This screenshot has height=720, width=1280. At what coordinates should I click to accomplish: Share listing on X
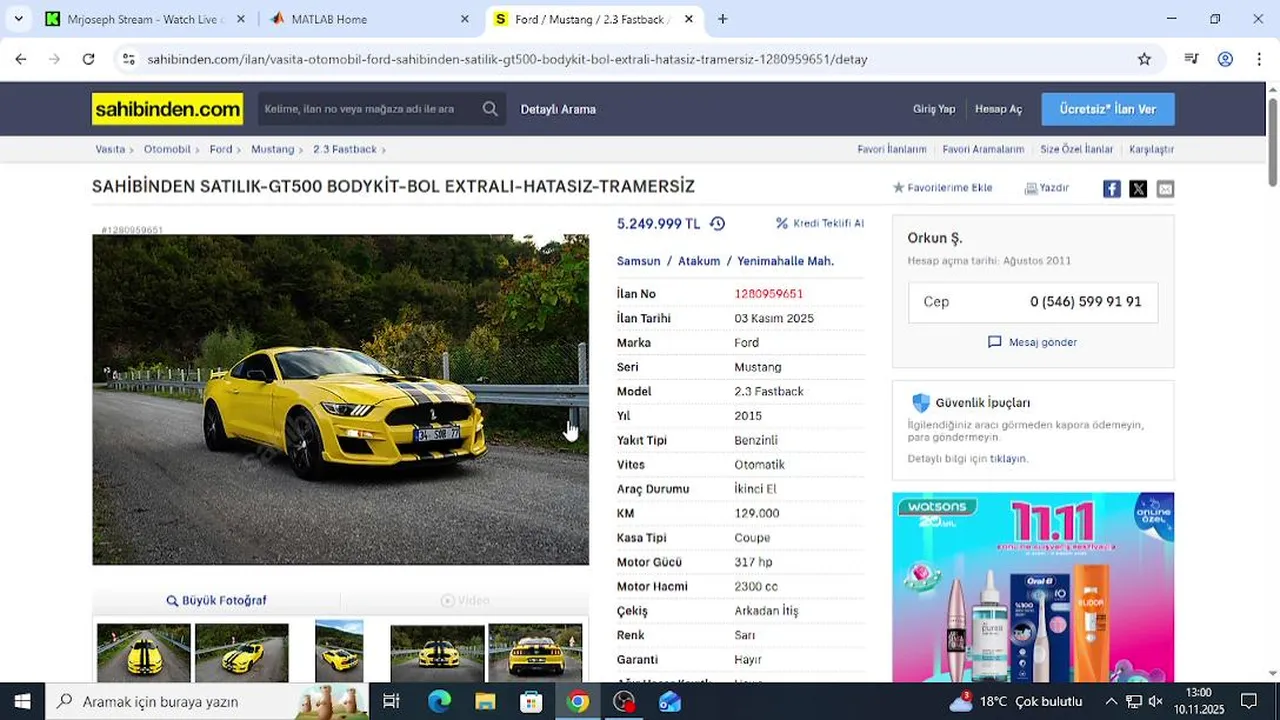[1138, 189]
